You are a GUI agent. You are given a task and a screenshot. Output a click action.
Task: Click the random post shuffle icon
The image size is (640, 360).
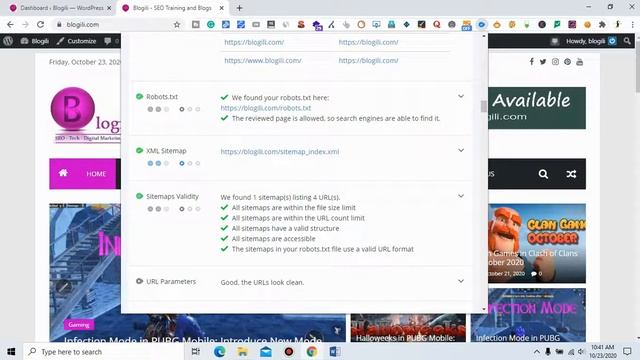[571, 174]
